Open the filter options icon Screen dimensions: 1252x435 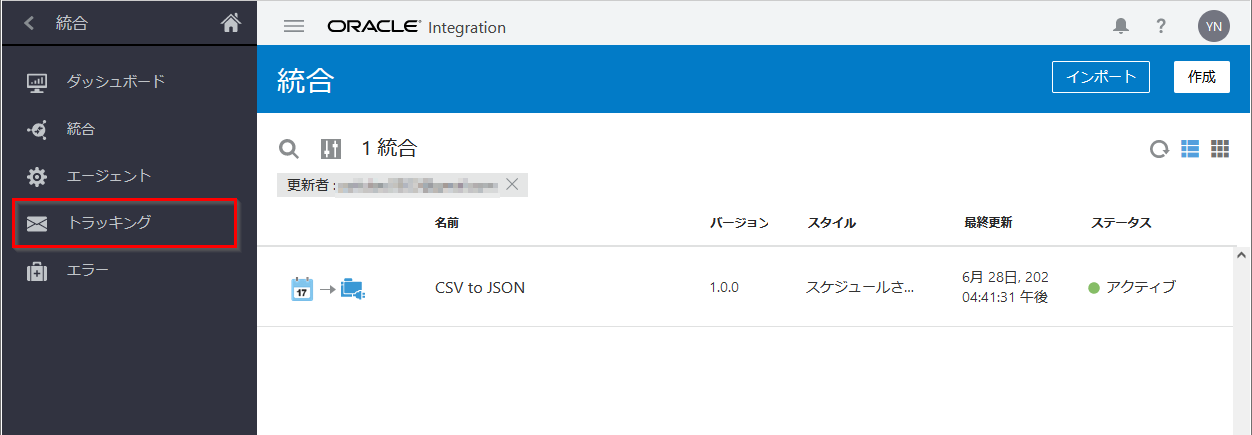click(x=331, y=149)
